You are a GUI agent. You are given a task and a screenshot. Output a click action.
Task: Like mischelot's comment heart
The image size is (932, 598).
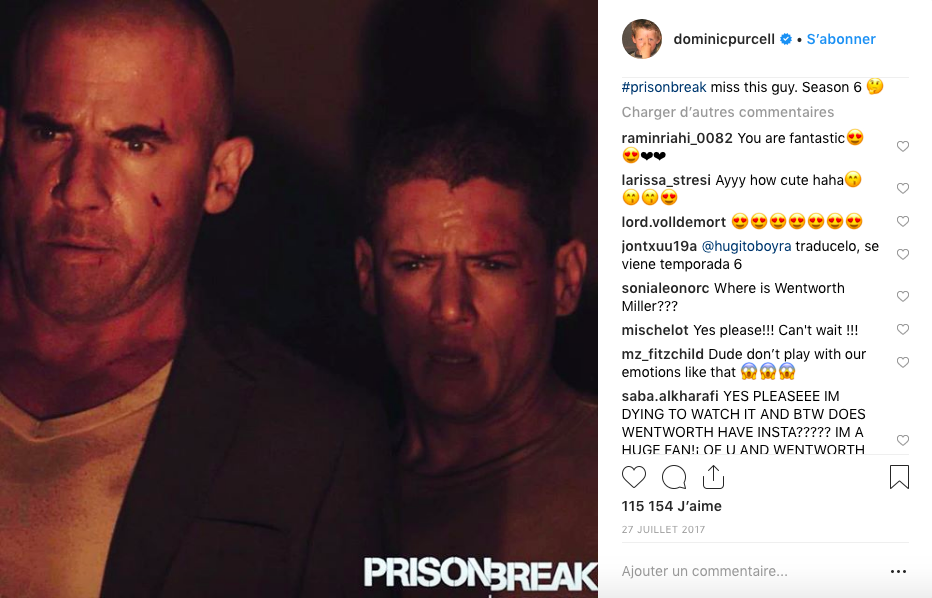903,329
